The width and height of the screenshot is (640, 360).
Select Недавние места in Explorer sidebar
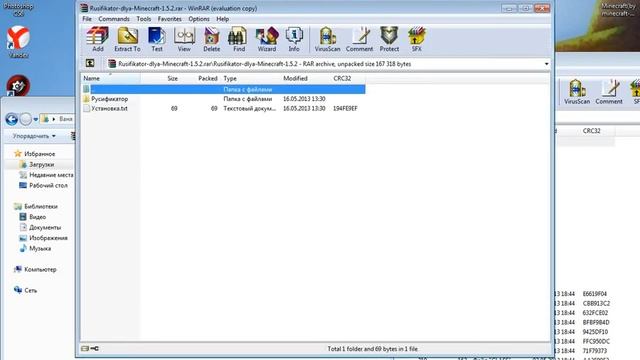coord(51,175)
